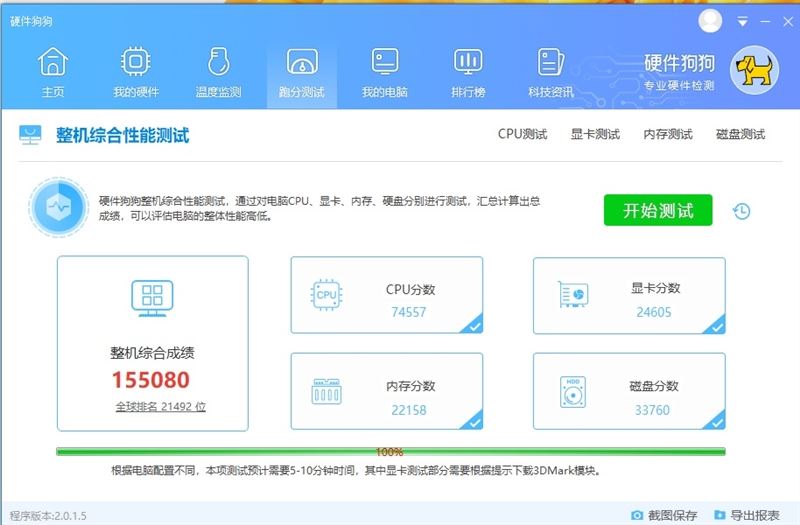Screen dimensions: 800x525
Task: Click the CPU chip icon
Action: pyautogui.click(x=327, y=295)
